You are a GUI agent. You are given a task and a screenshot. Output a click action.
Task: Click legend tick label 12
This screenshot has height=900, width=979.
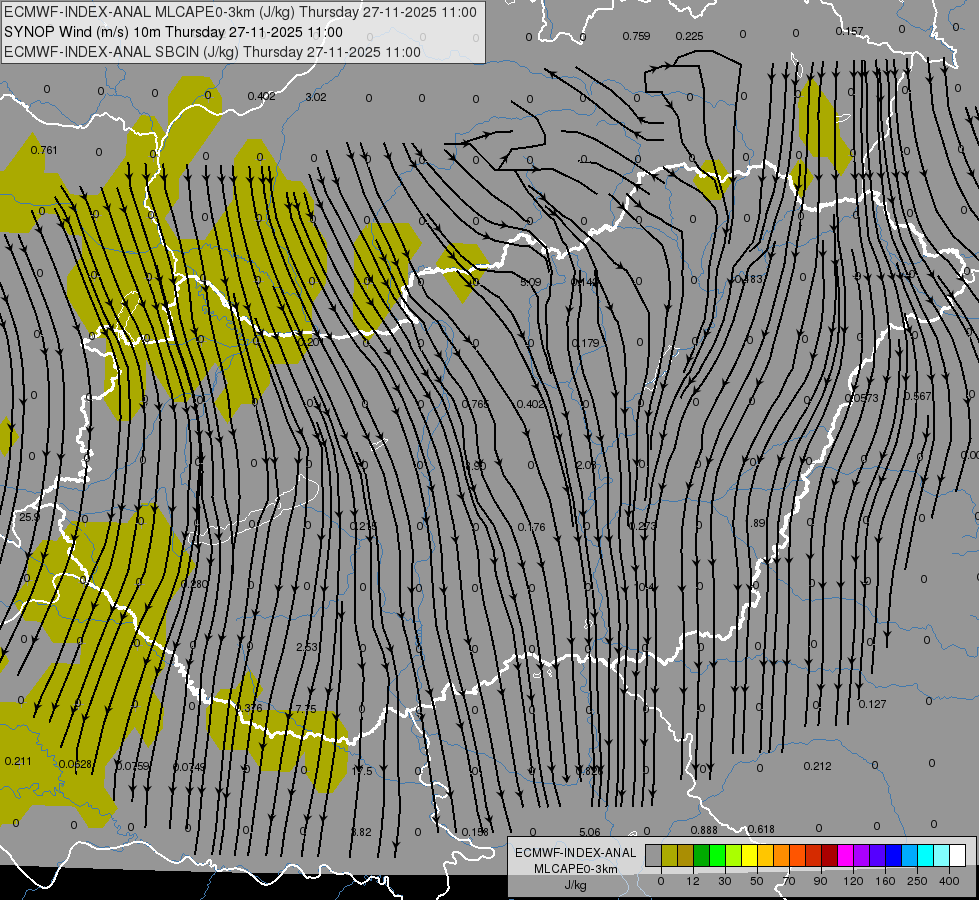[x=693, y=881]
